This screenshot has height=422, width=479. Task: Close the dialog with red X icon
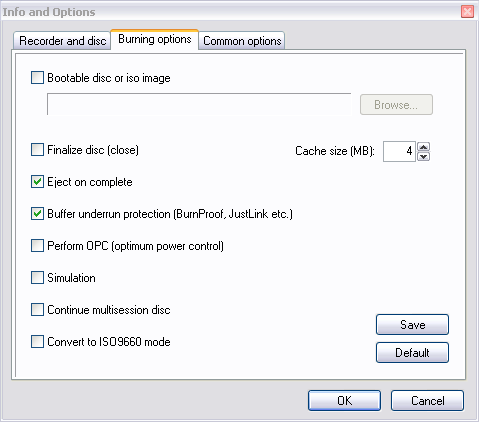(x=467, y=12)
